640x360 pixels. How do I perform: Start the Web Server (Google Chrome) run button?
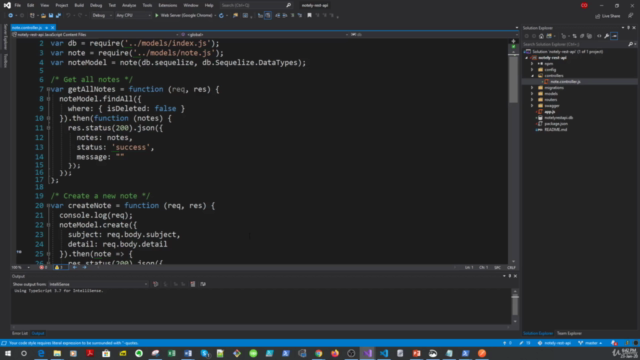point(183,16)
